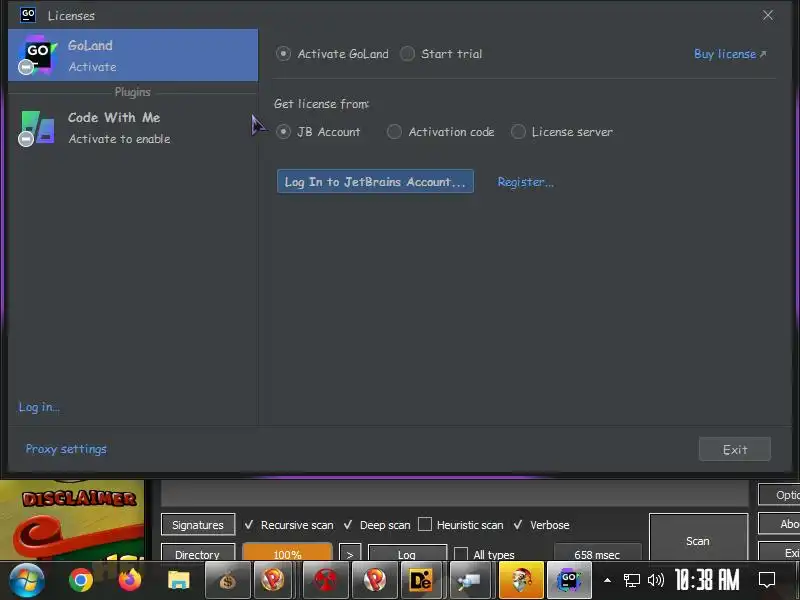Image resolution: width=800 pixels, height=600 pixels.
Task: Open Proxy settings
Action: [66, 449]
